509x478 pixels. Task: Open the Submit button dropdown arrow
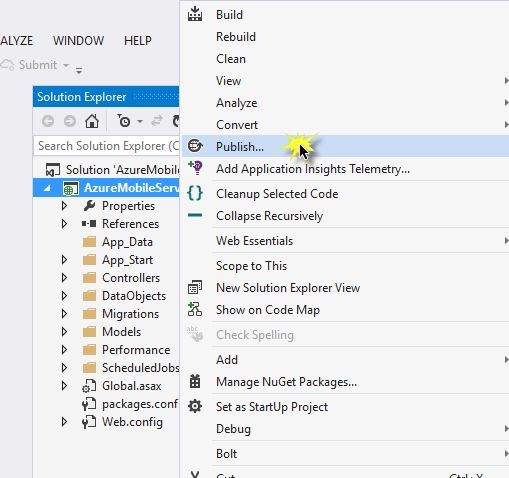(x=66, y=65)
